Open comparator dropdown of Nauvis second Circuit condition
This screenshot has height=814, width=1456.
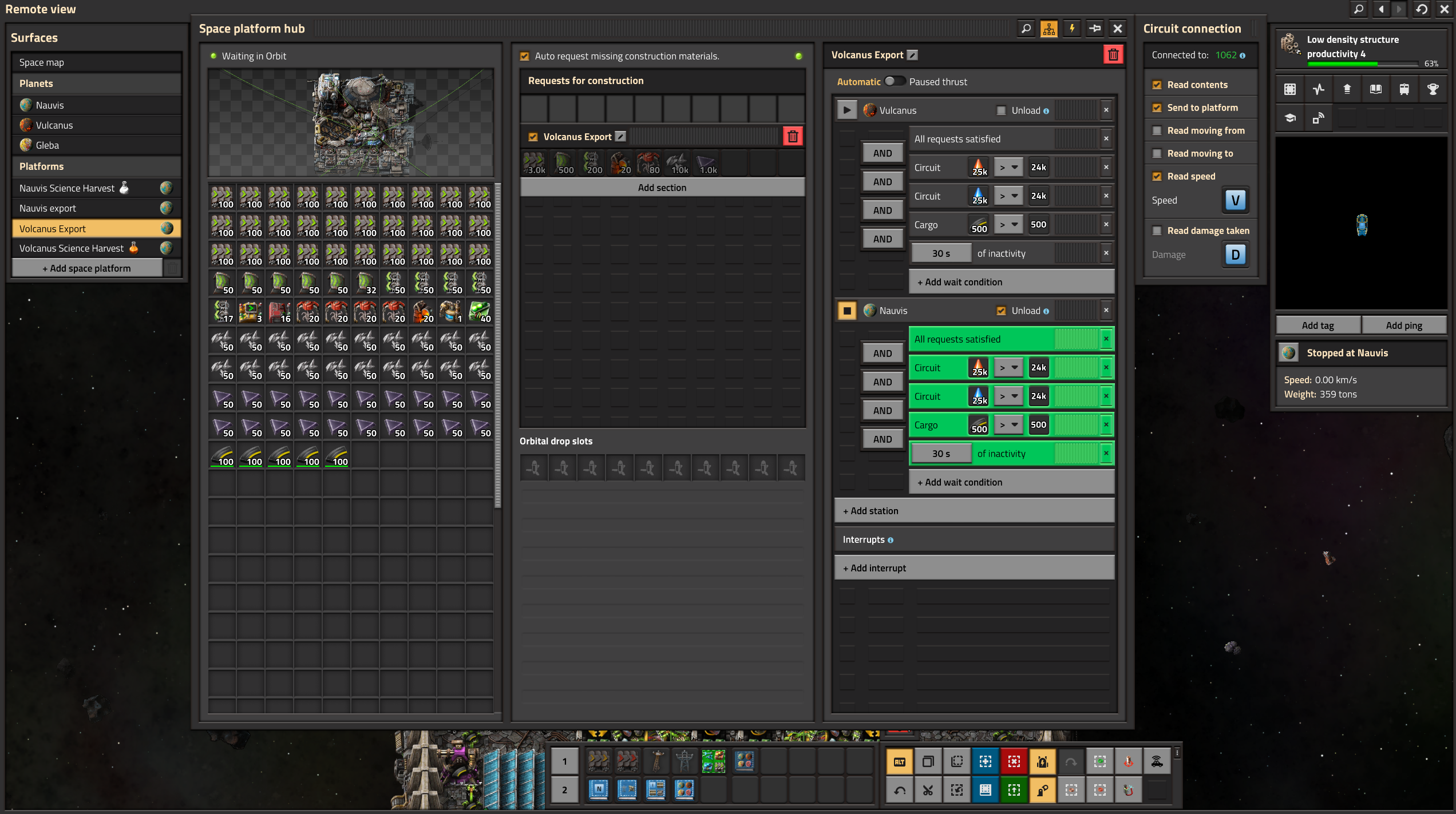pos(1008,396)
